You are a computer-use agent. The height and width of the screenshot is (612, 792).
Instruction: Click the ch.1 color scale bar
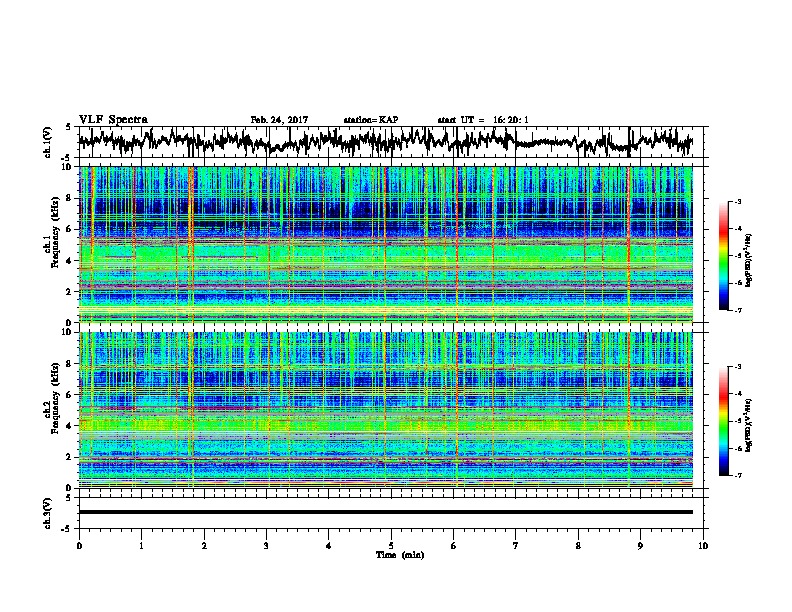point(723,256)
